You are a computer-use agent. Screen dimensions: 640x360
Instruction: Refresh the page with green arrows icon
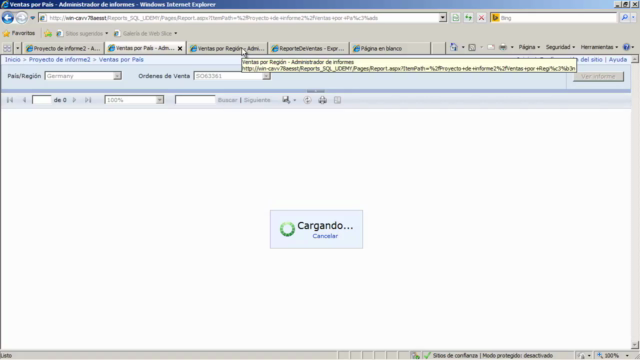tap(469, 18)
